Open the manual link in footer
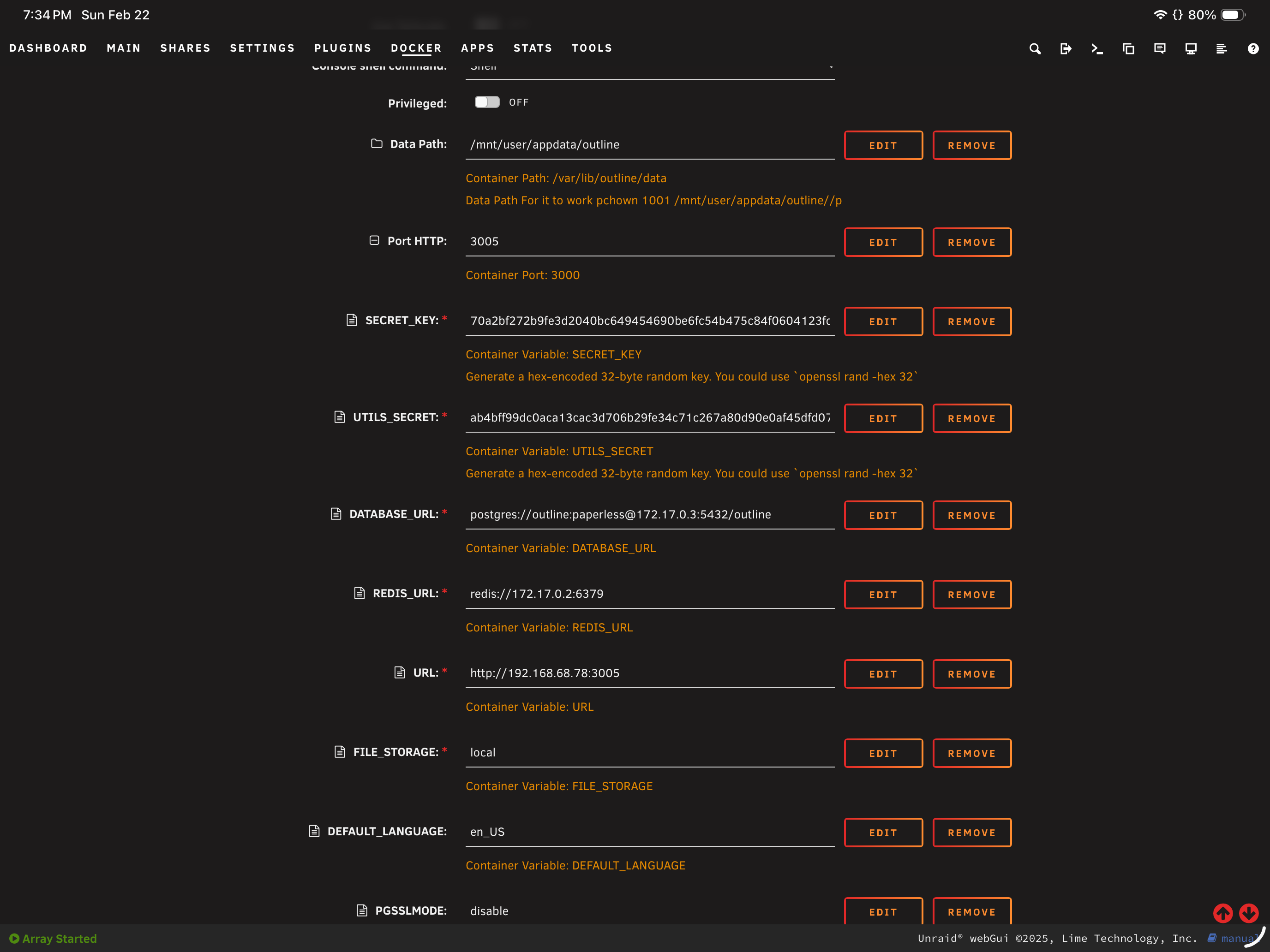 1234,938
